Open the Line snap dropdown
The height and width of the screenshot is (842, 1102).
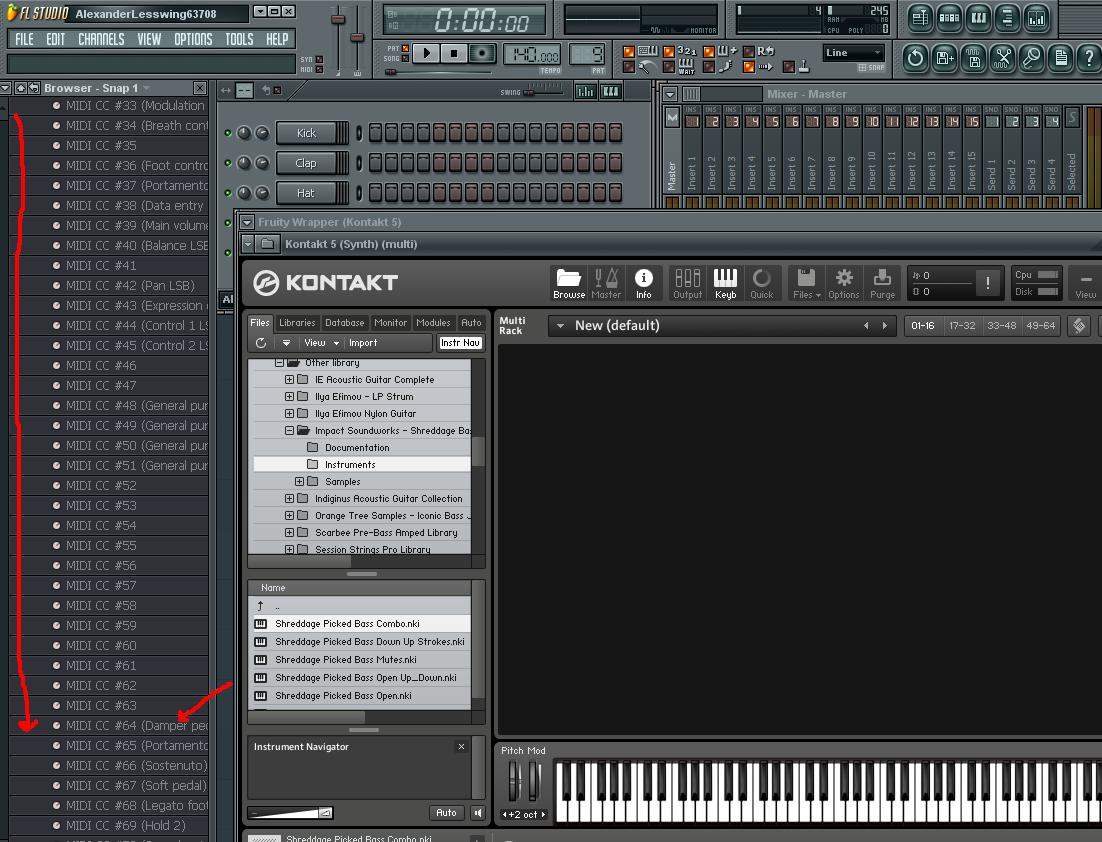coord(853,53)
